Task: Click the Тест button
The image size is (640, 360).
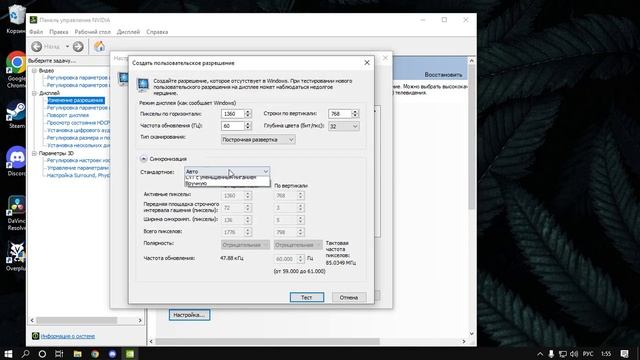Action: (x=307, y=298)
